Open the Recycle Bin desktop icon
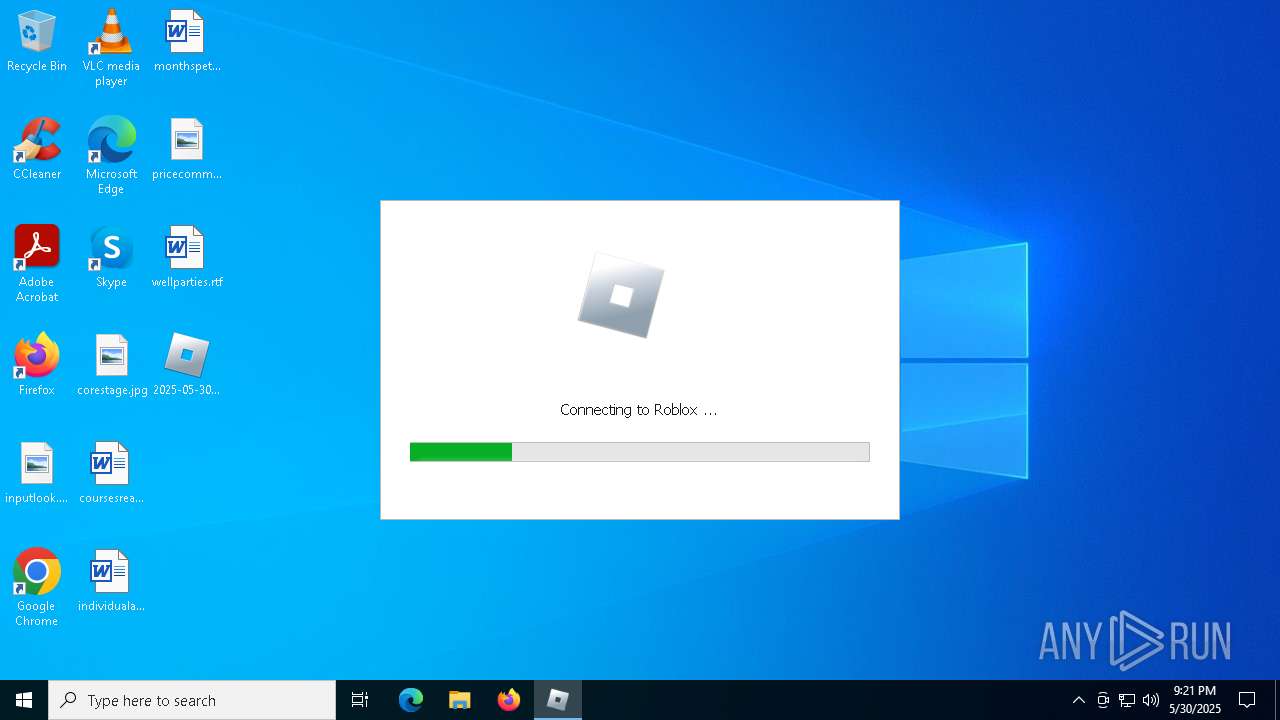1280x720 pixels. (x=37, y=42)
